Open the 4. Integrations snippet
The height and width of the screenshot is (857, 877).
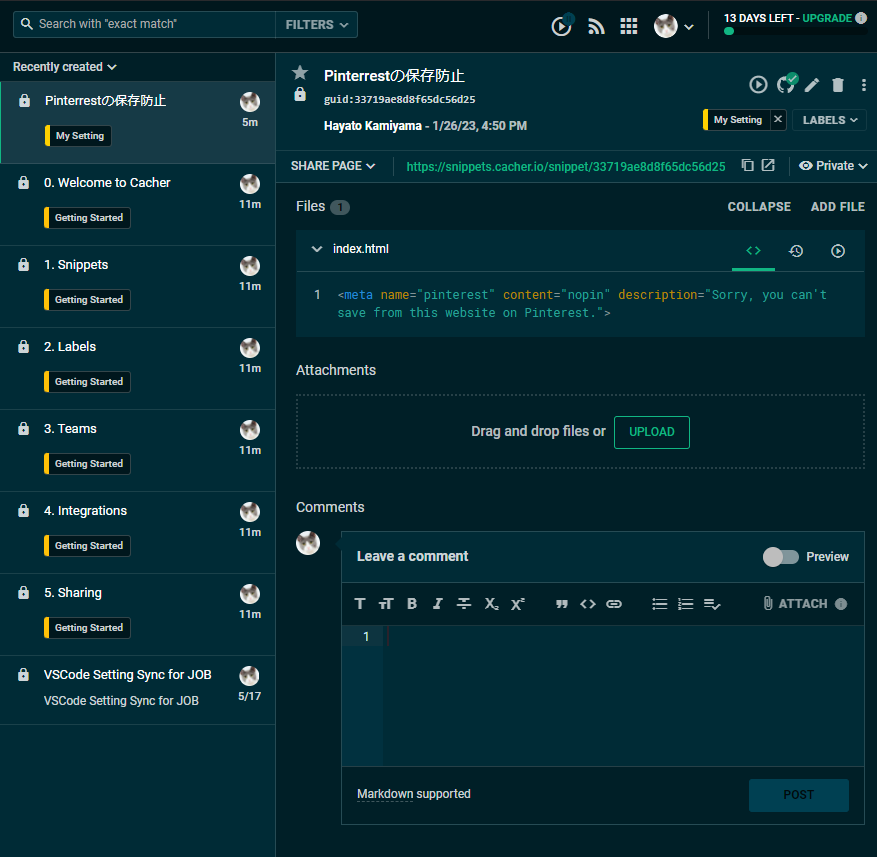(138, 532)
